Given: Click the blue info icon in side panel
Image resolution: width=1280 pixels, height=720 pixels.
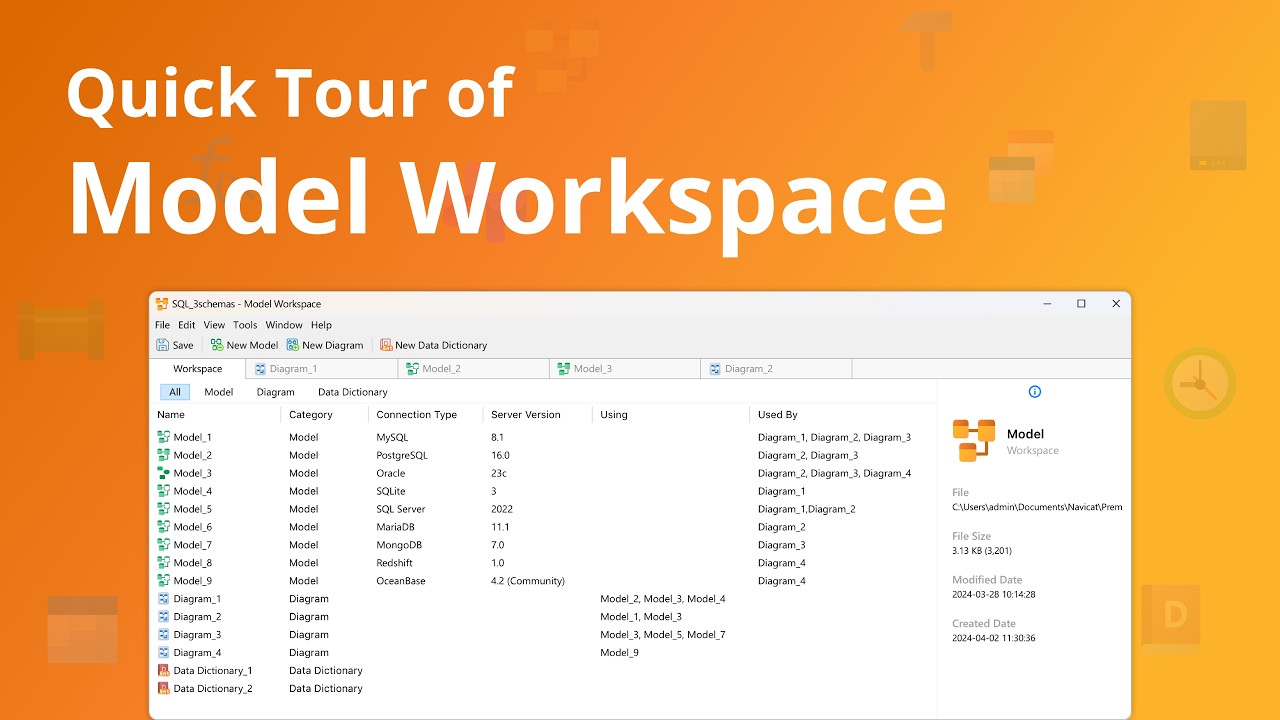Looking at the screenshot, I should pyautogui.click(x=1035, y=391).
